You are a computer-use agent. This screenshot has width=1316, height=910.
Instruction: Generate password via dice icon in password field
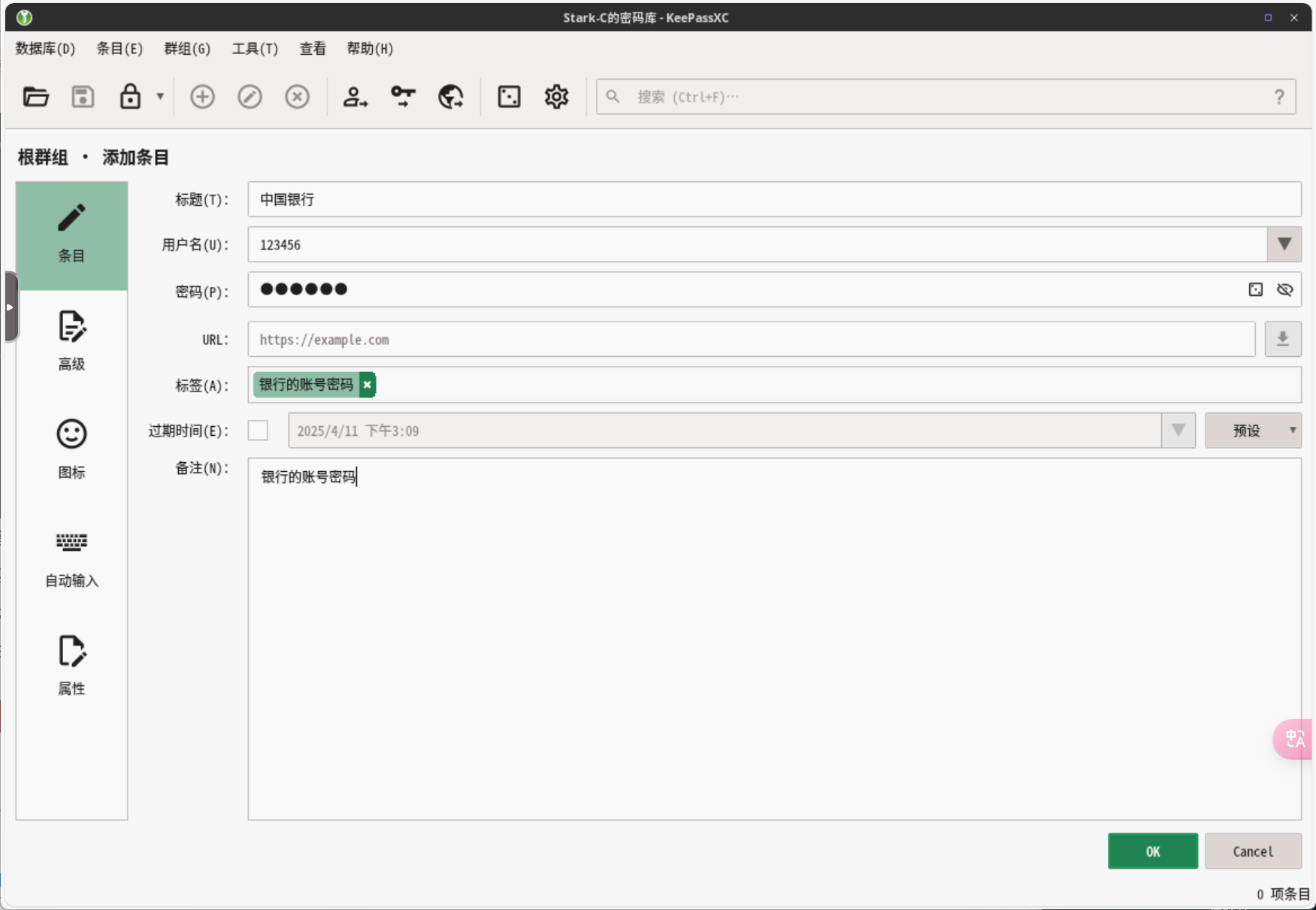pos(1255,290)
